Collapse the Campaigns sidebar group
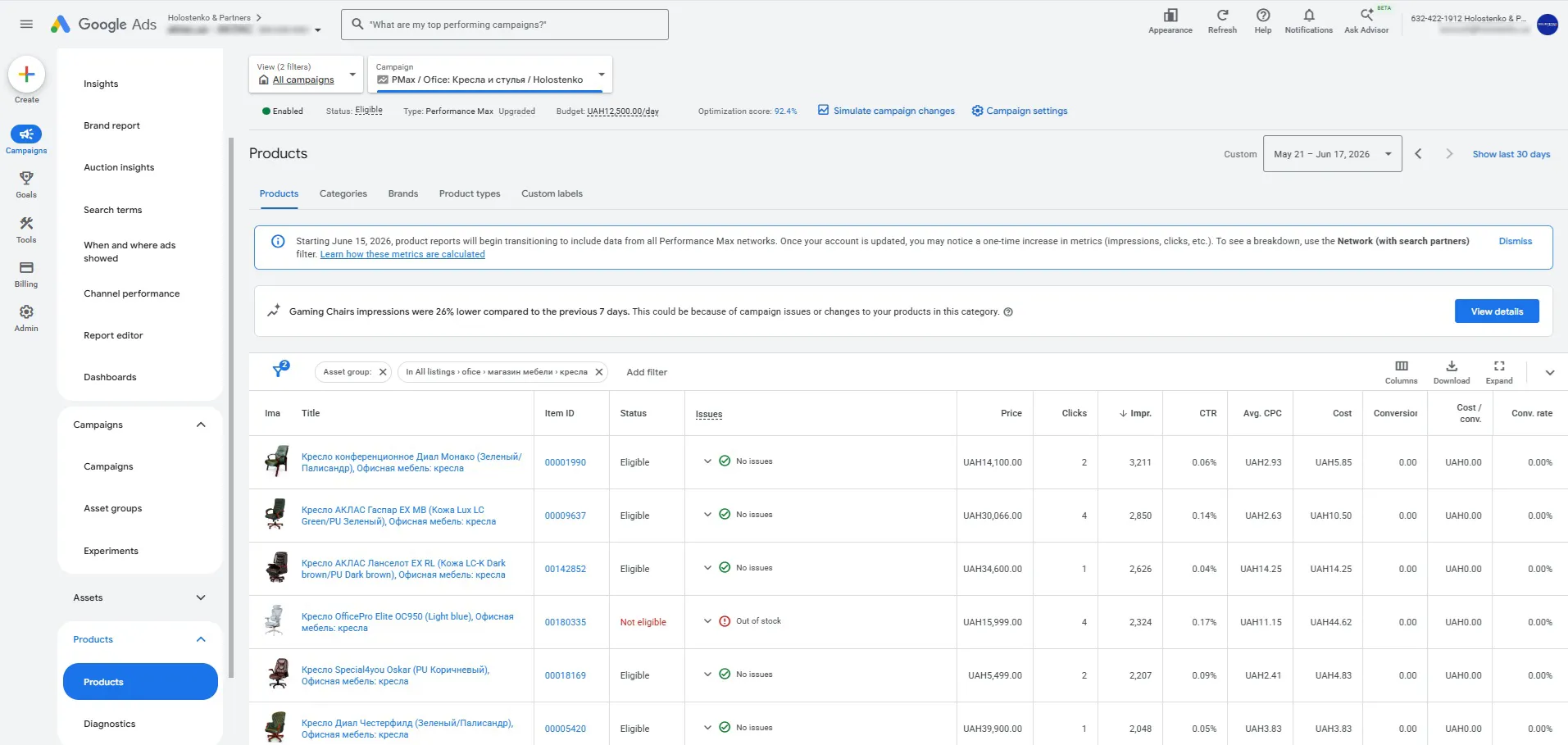The height and width of the screenshot is (745, 1568). coord(201,425)
